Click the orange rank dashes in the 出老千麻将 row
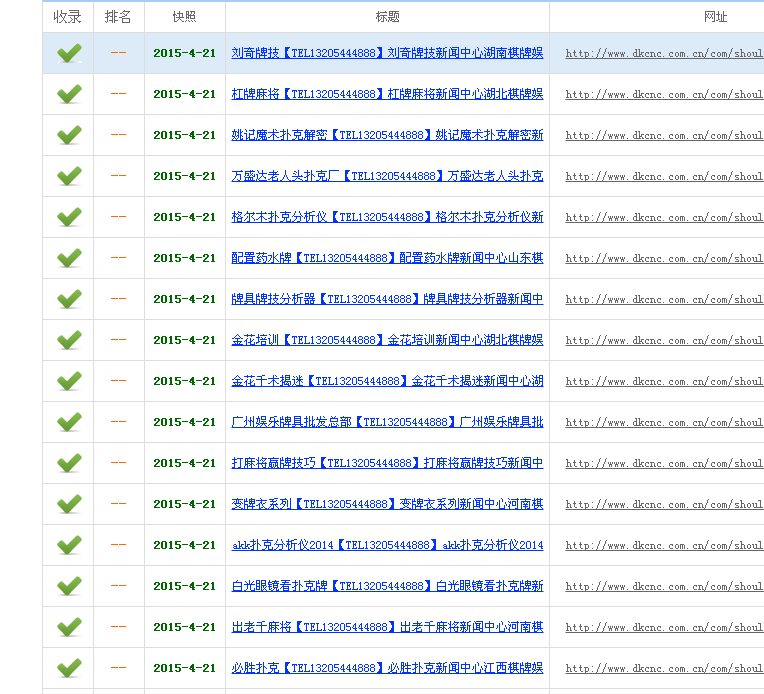 pyautogui.click(x=118, y=627)
